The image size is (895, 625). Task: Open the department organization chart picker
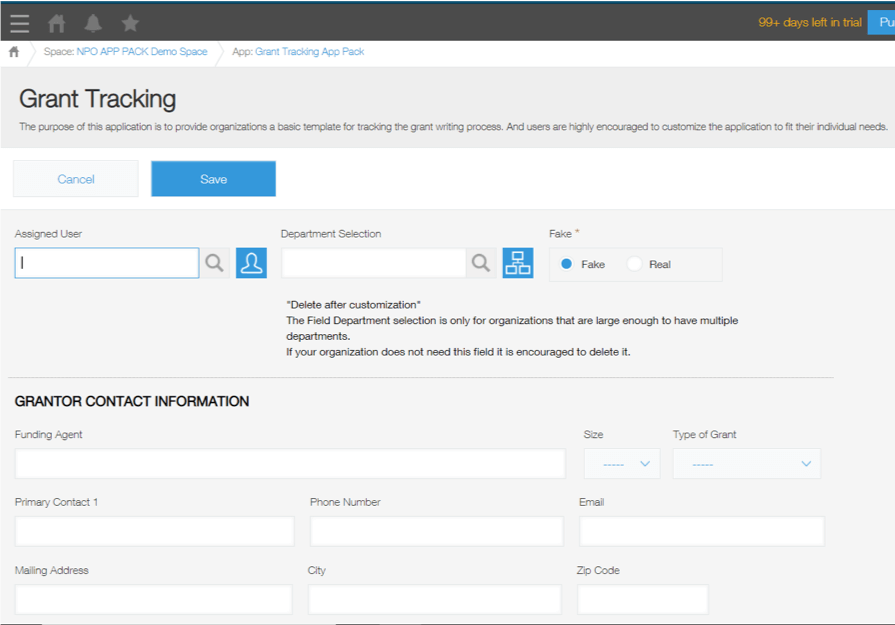[518, 263]
